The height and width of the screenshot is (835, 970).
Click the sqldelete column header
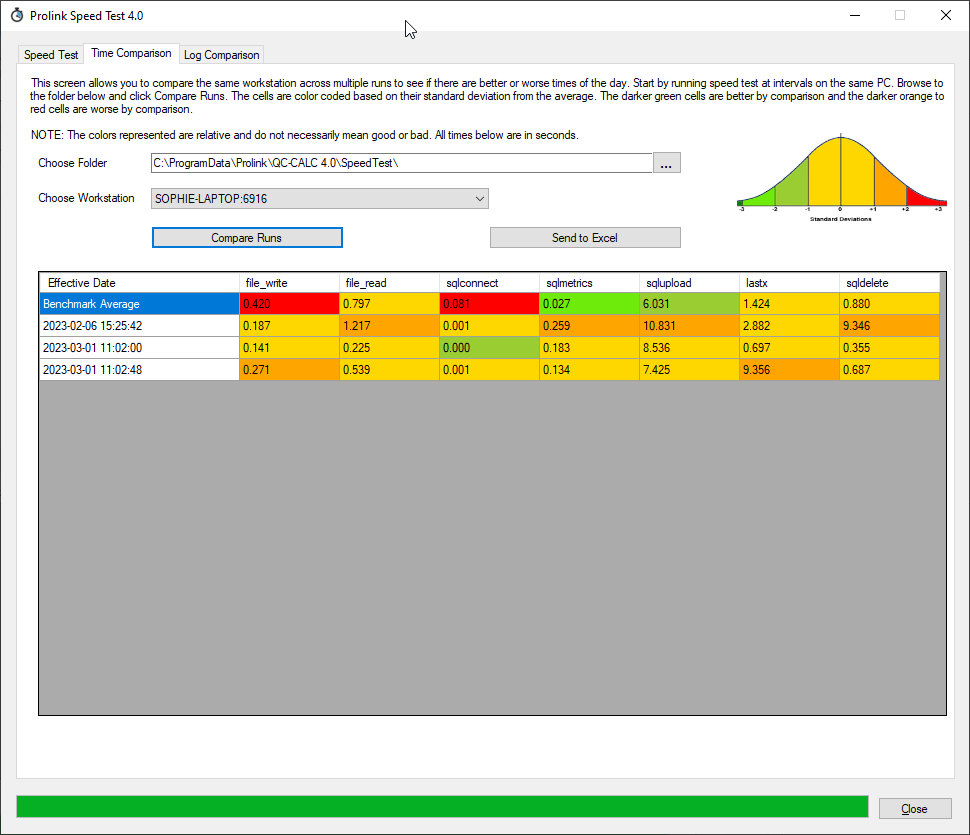[x=890, y=283]
